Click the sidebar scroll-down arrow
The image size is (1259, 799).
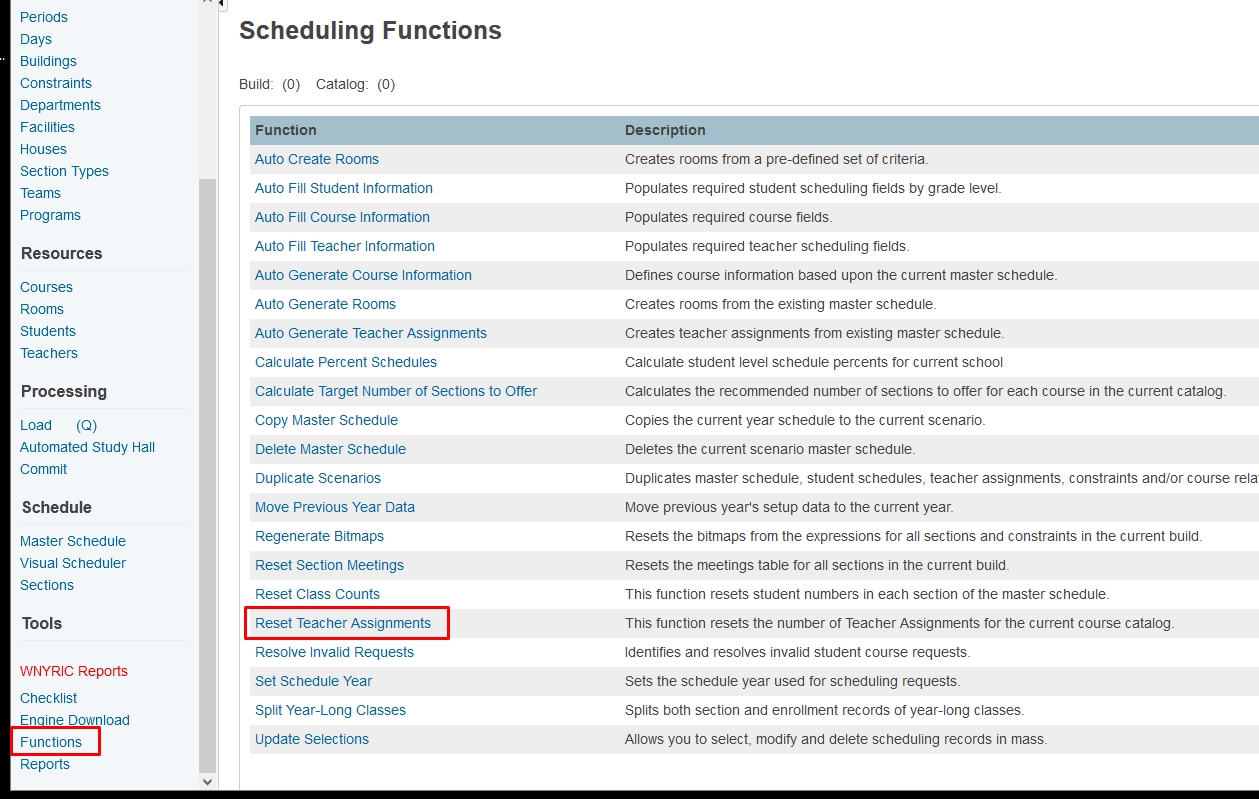click(x=208, y=781)
